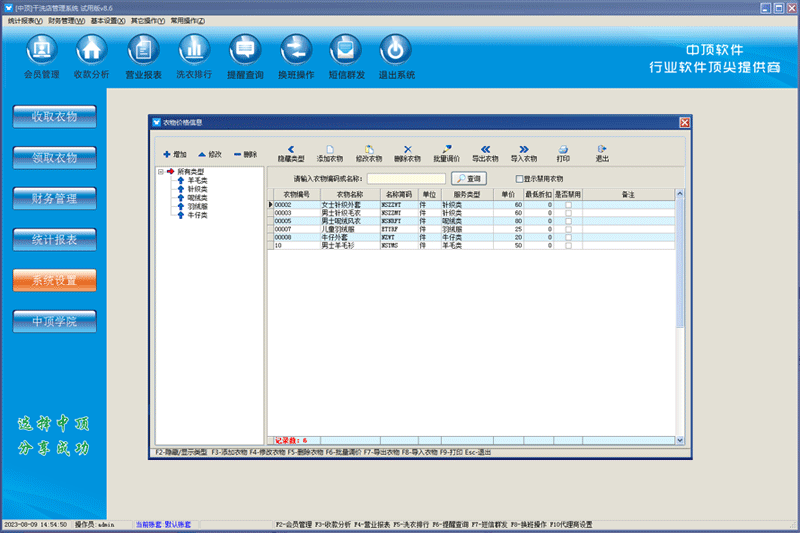Screen dimensions: 800x533
Task: Click 衣物名称 column header
Action: coord(350,194)
